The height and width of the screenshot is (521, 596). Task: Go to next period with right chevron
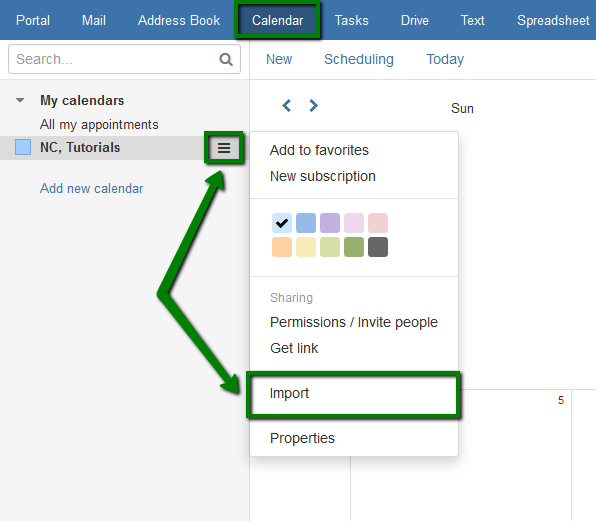click(x=313, y=105)
